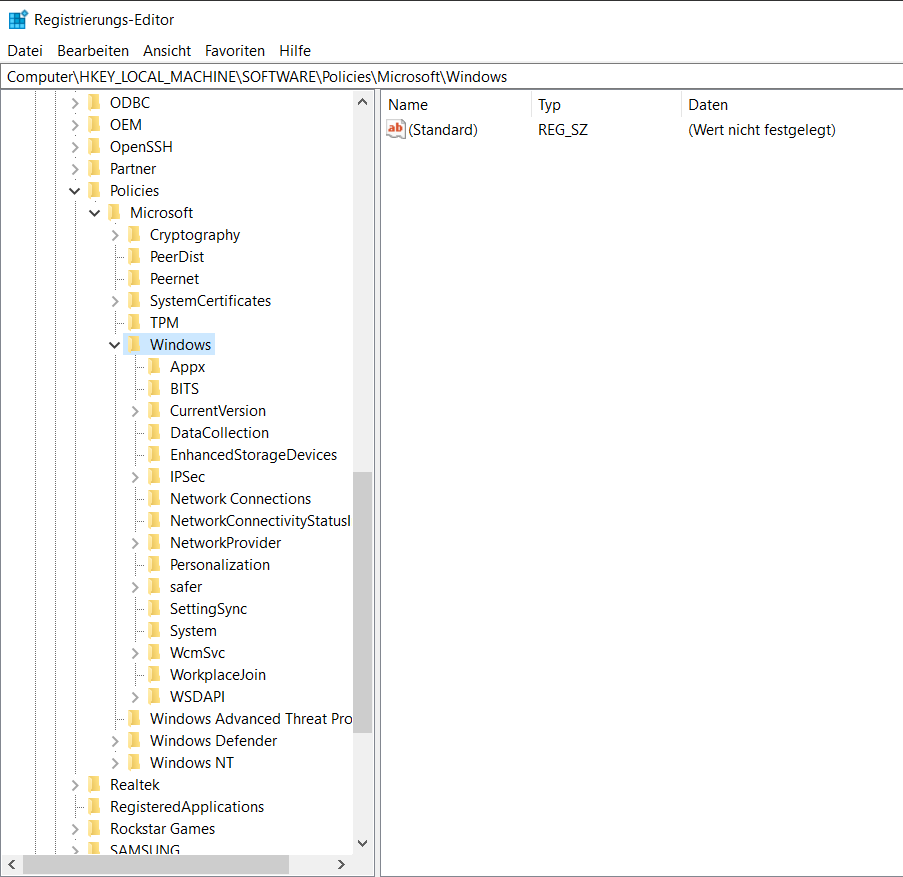
Task: Click the tree scroll down arrow
Action: point(362,844)
